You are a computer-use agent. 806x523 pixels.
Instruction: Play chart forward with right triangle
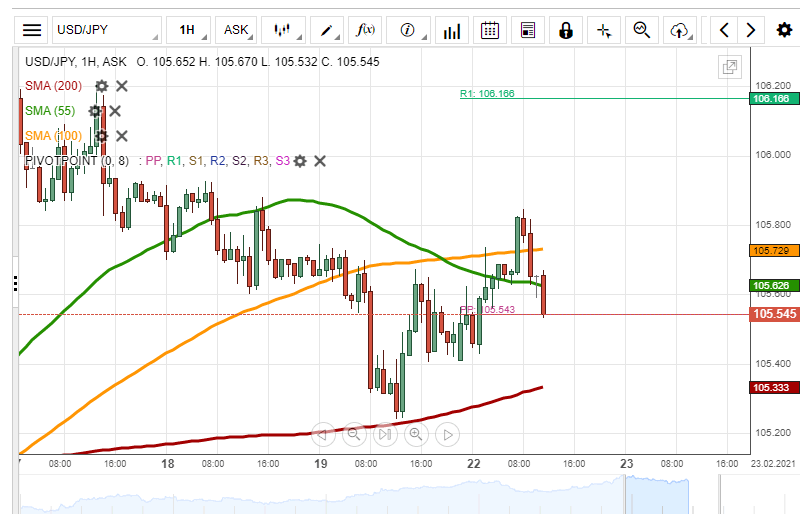click(x=447, y=435)
